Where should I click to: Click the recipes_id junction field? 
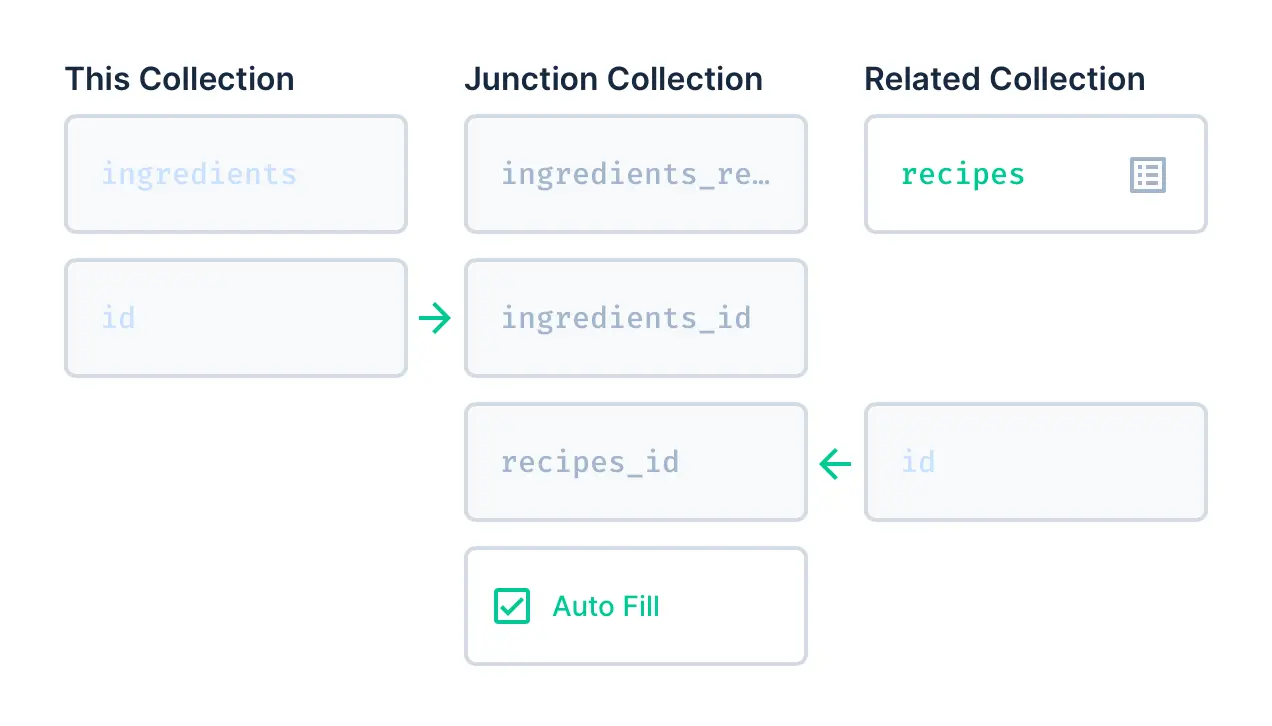click(636, 463)
